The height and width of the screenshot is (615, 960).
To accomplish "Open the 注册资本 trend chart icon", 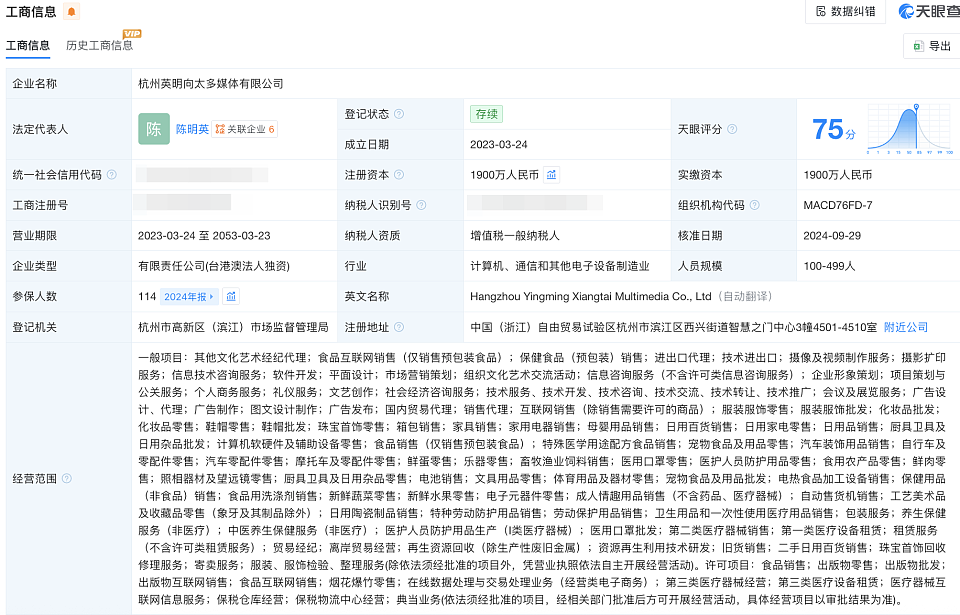I will click(x=552, y=175).
